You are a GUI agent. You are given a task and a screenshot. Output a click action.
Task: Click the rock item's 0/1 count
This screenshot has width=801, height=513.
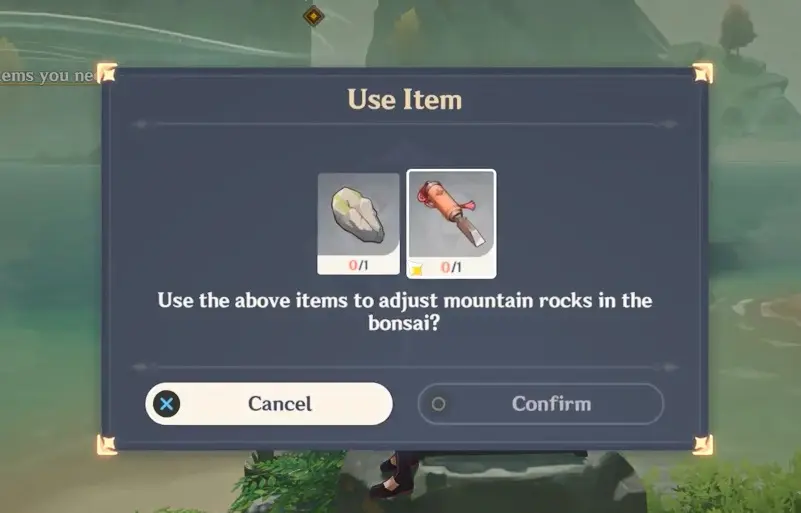tap(358, 265)
